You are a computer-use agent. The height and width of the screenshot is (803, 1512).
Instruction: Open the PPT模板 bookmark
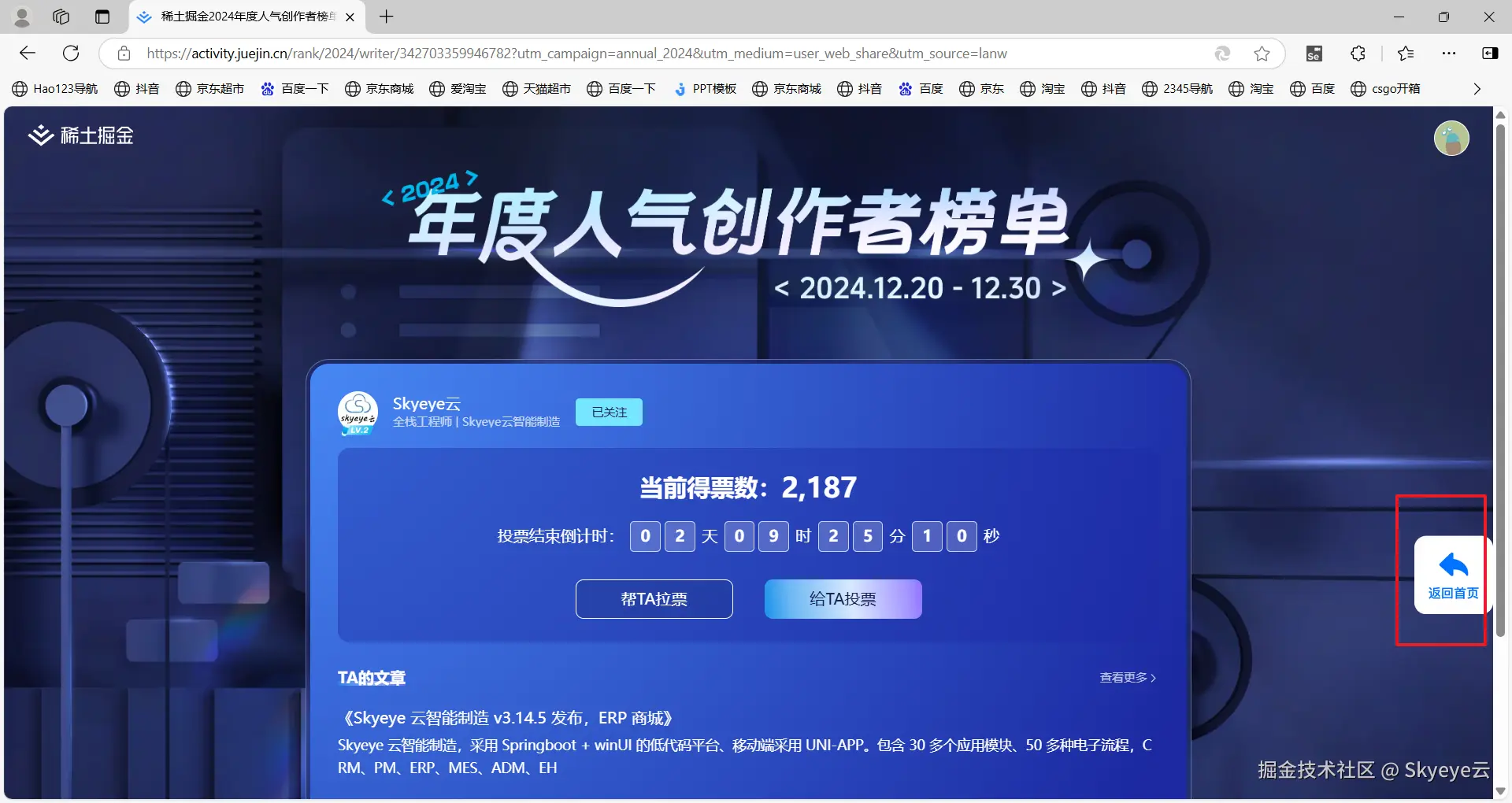tap(705, 88)
